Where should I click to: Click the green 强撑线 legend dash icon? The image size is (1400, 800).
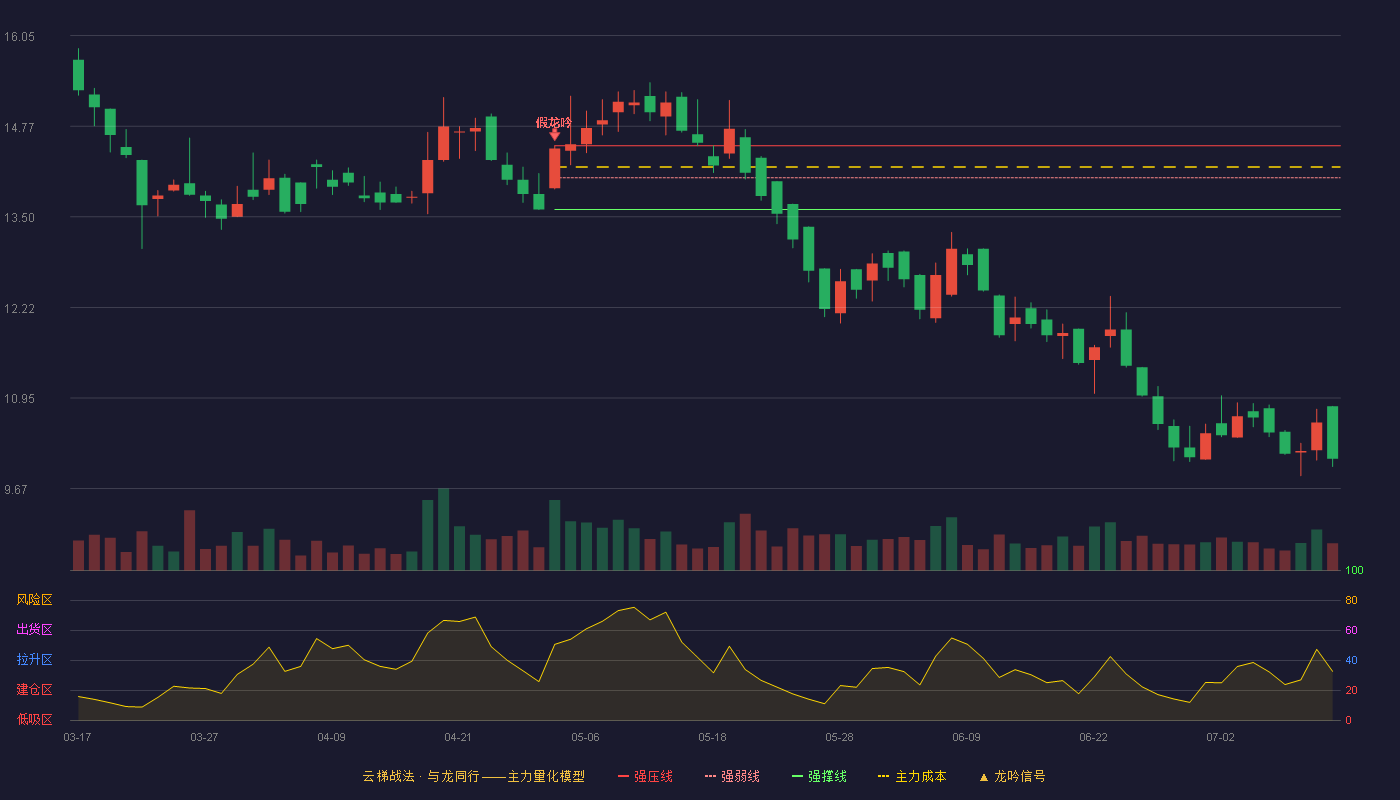point(797,776)
